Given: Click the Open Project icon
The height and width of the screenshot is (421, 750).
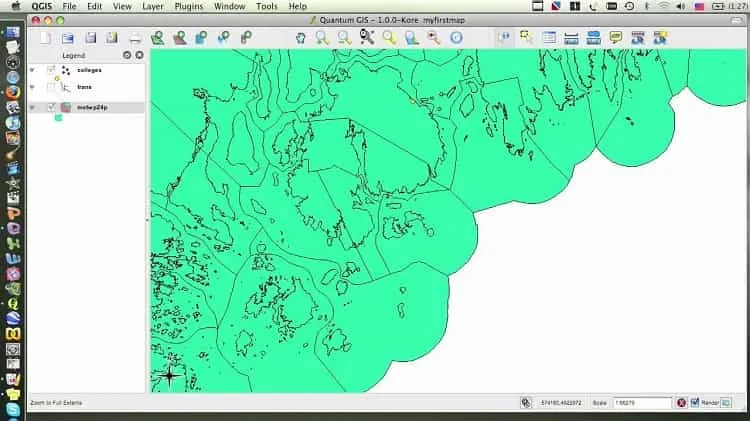Looking at the screenshot, I should click(x=67, y=38).
